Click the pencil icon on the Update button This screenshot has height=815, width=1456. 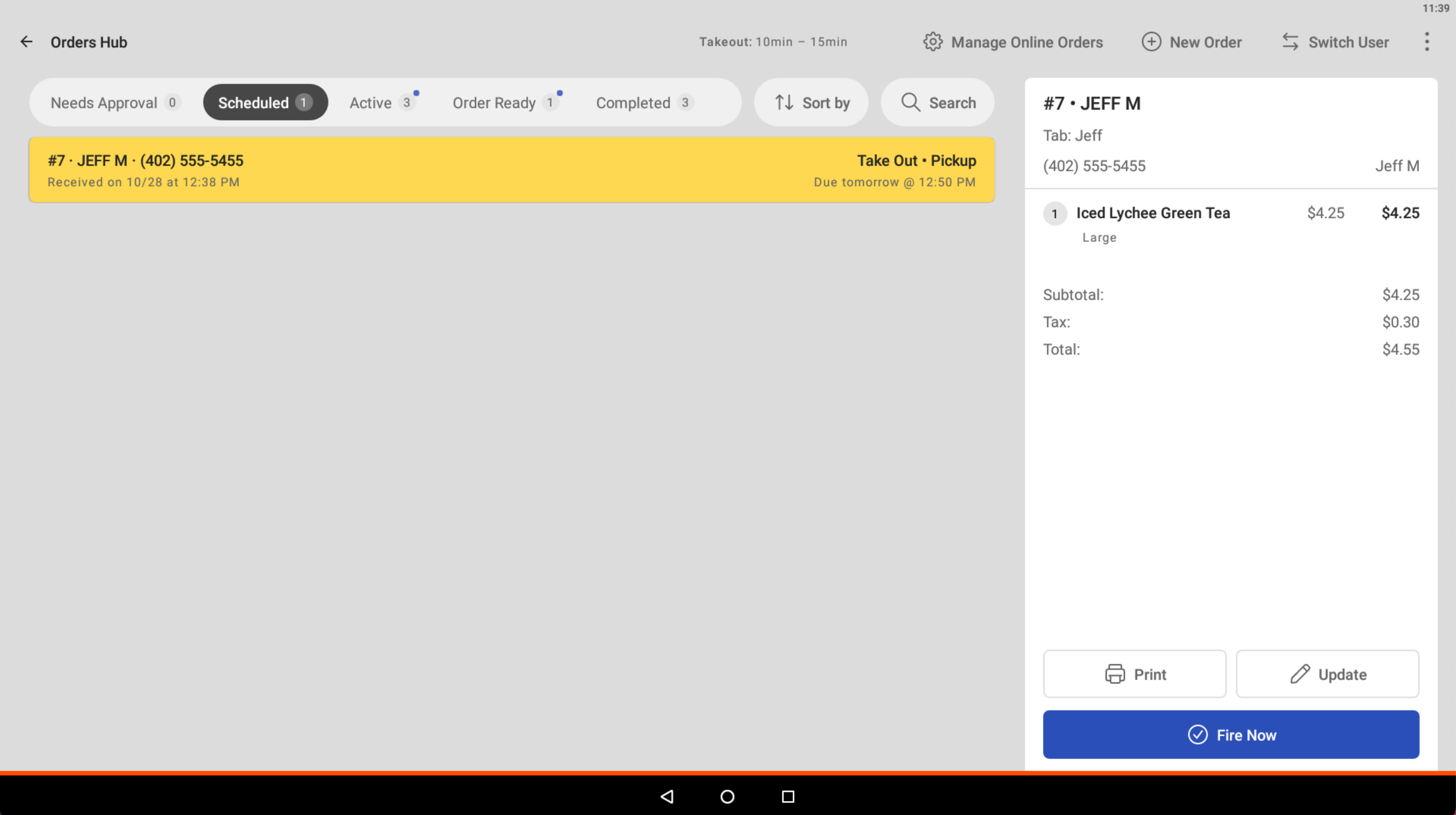[x=1301, y=674]
